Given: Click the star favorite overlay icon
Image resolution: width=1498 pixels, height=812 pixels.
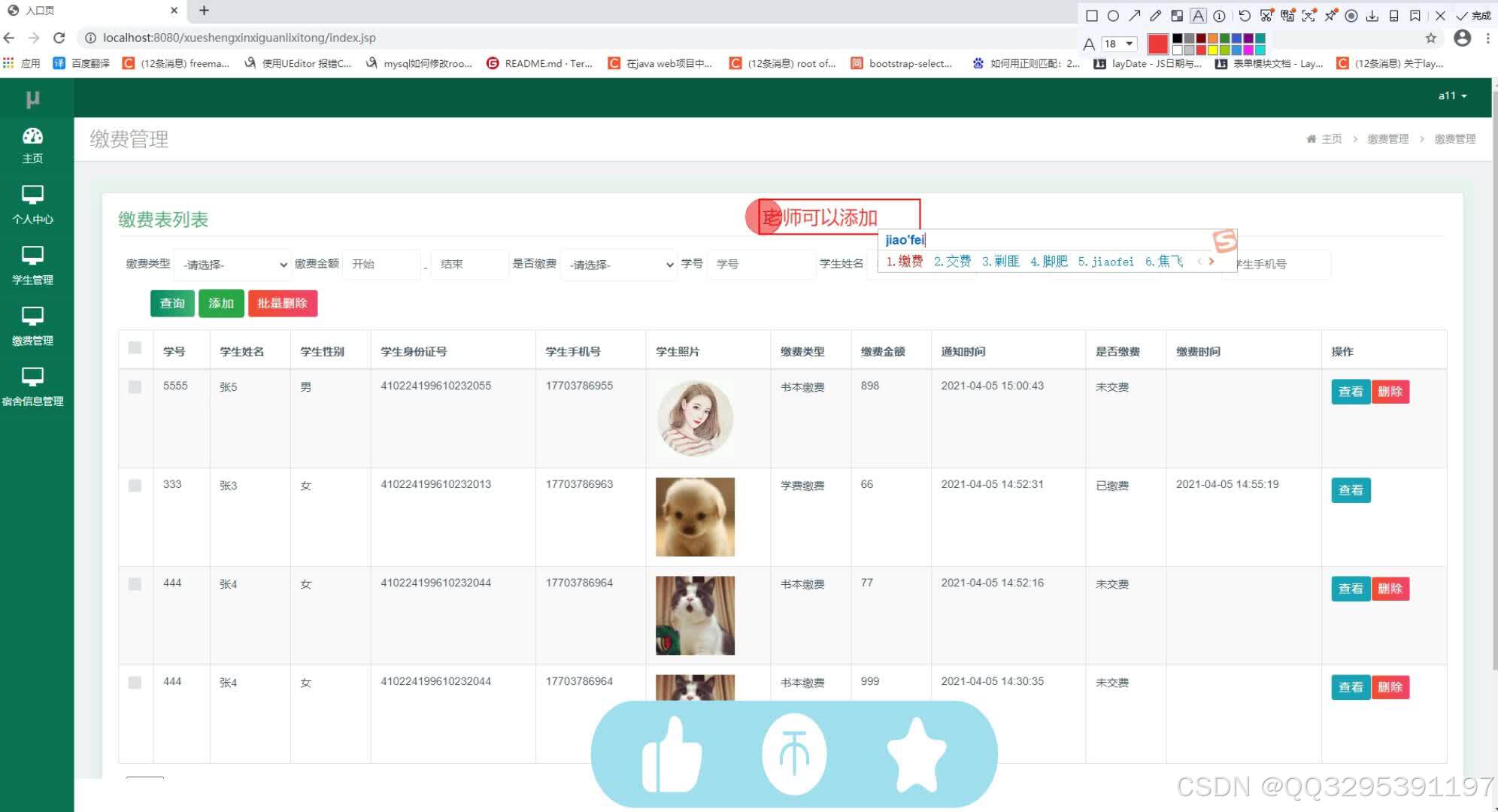Looking at the screenshot, I should pyautogui.click(x=916, y=754).
